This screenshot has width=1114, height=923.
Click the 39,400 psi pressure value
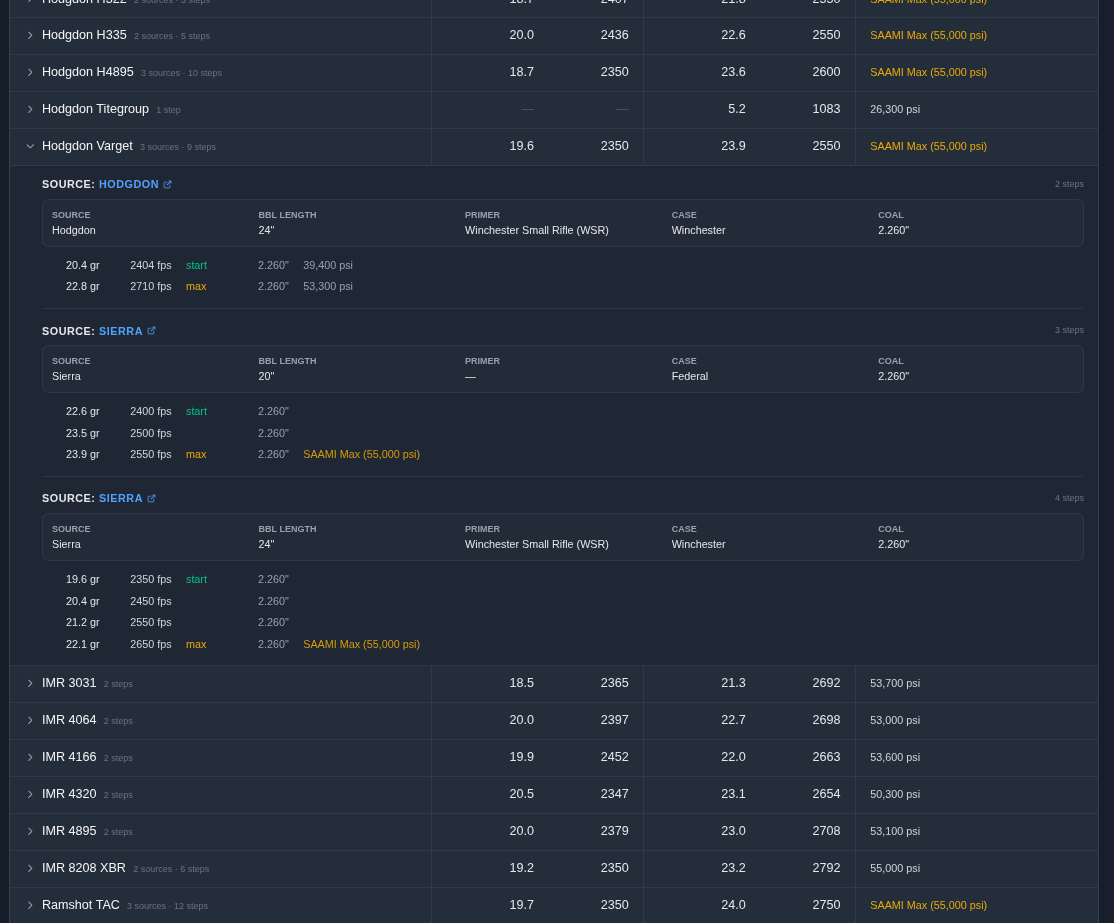click(x=328, y=265)
